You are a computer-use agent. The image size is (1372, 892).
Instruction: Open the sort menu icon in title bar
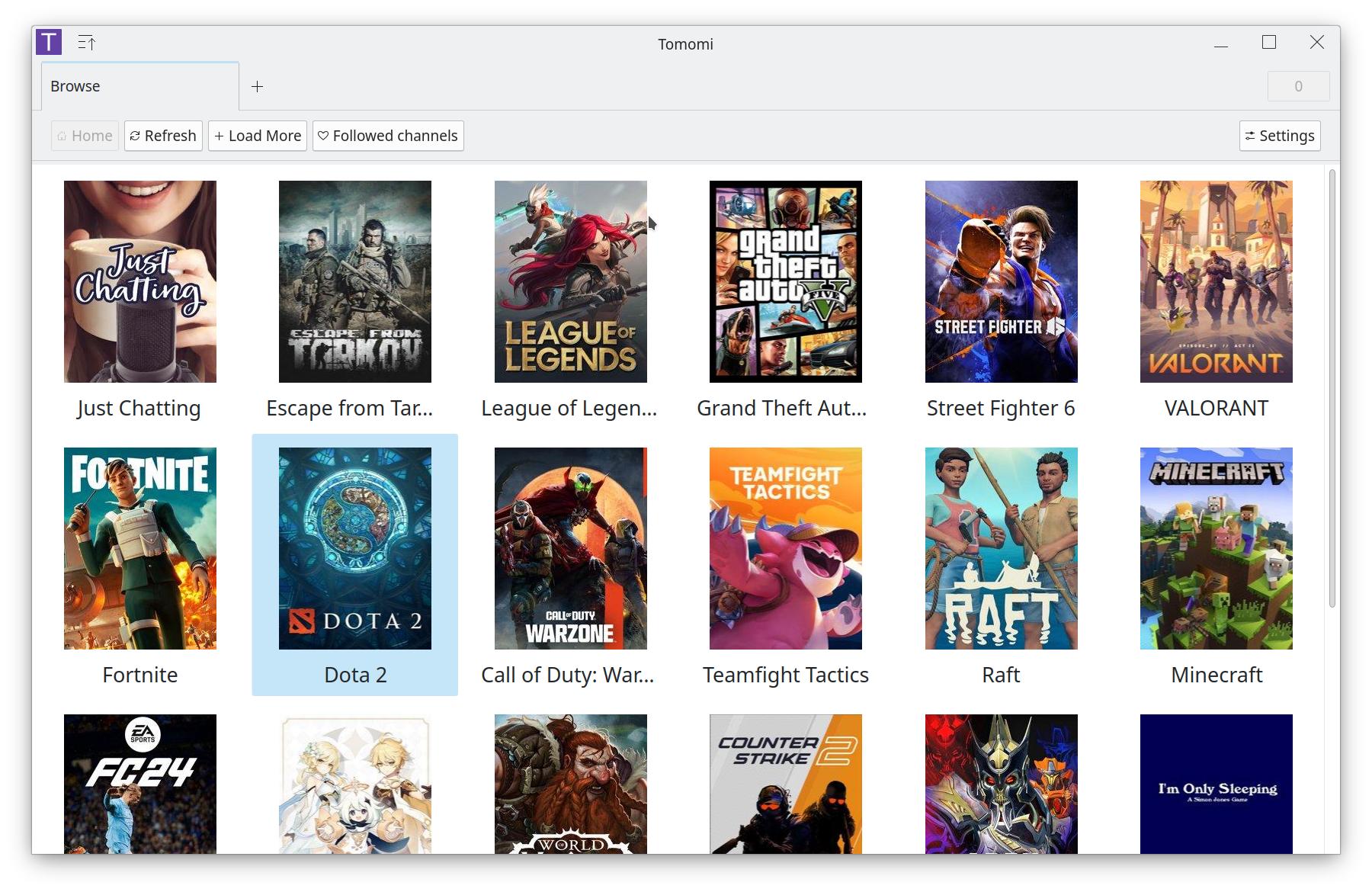coord(87,43)
